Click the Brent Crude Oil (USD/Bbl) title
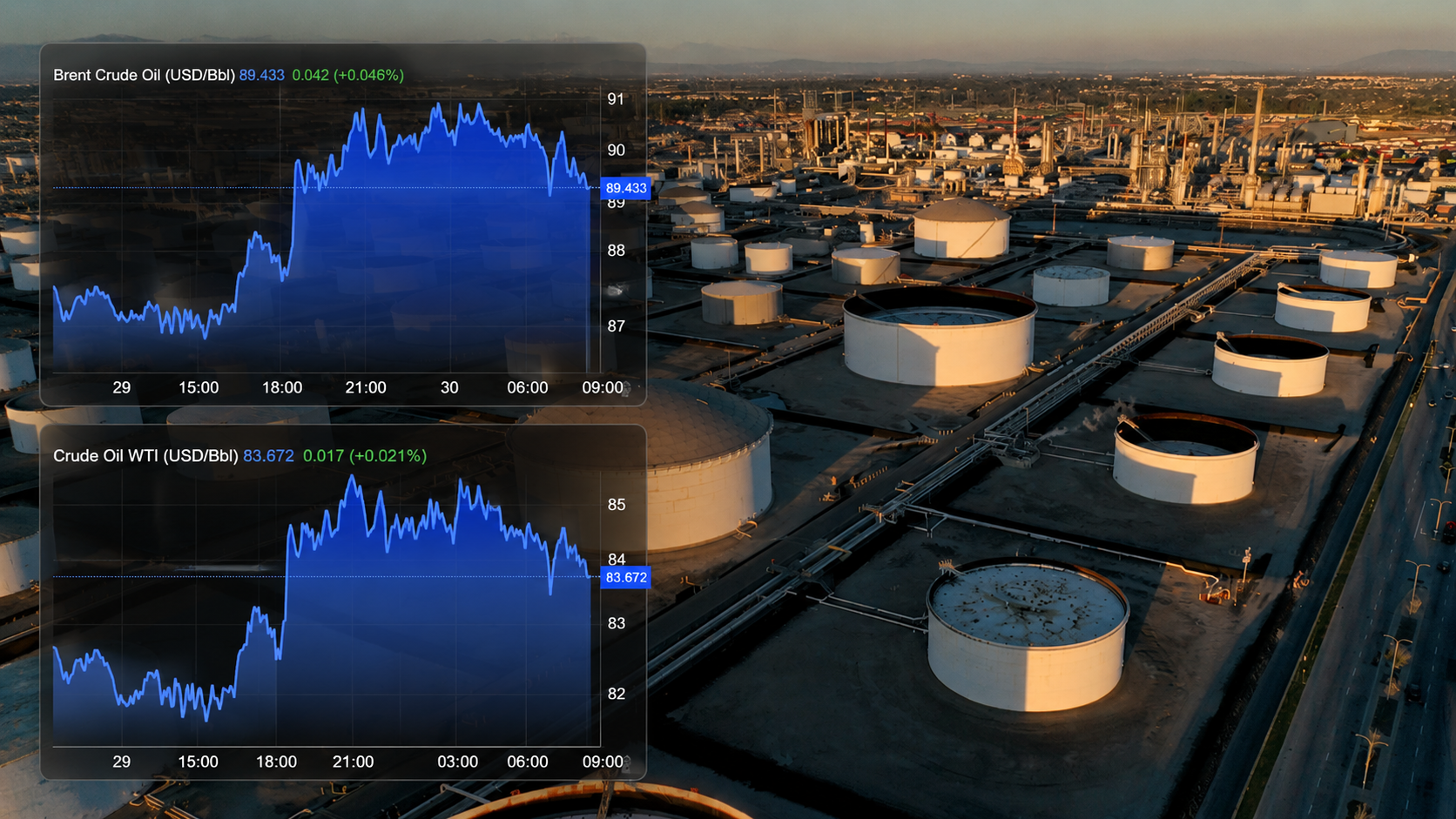Image resolution: width=1456 pixels, height=819 pixels. pos(144,75)
